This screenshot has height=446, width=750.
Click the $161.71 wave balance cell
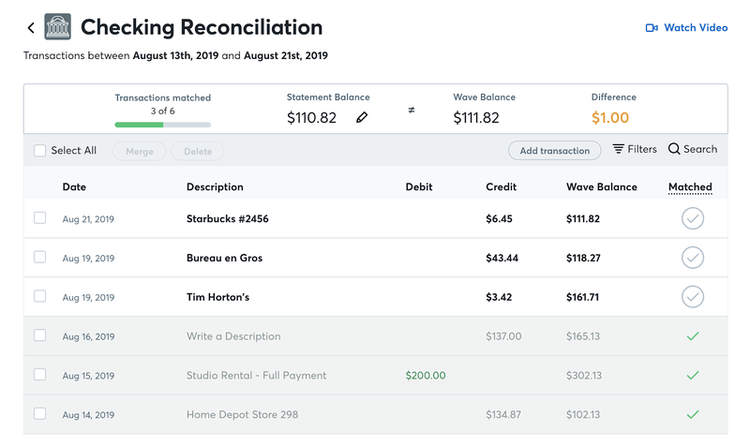click(x=583, y=297)
